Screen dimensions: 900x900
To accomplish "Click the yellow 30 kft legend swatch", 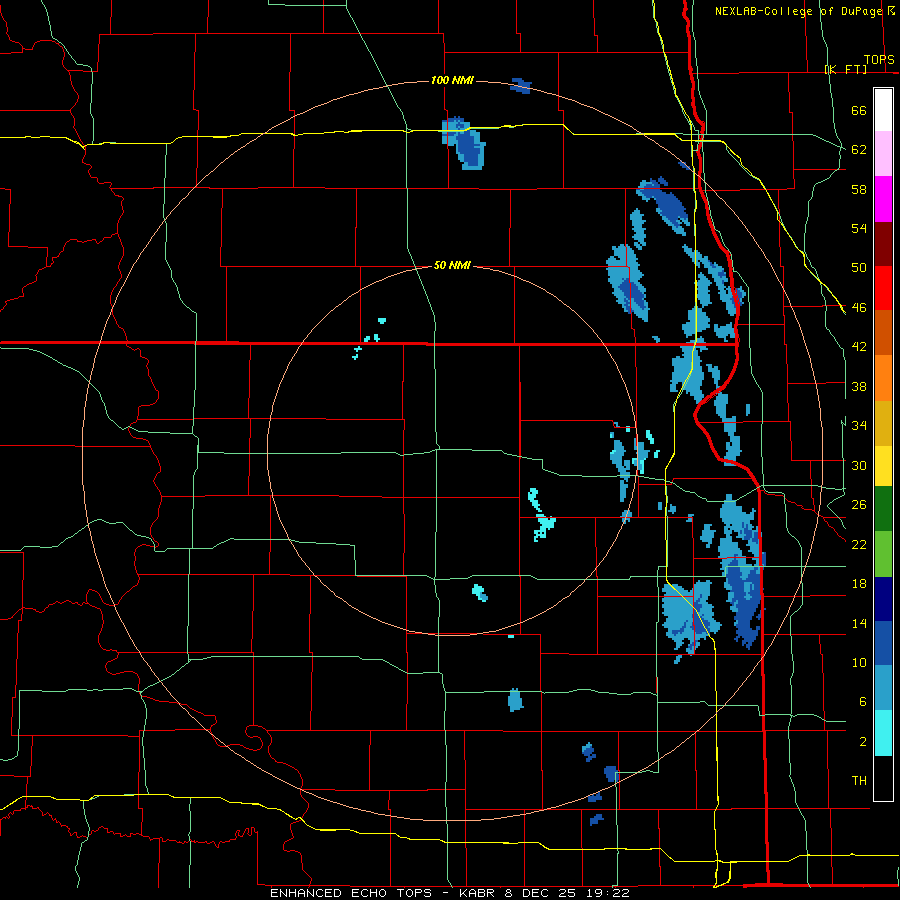I will (x=883, y=466).
